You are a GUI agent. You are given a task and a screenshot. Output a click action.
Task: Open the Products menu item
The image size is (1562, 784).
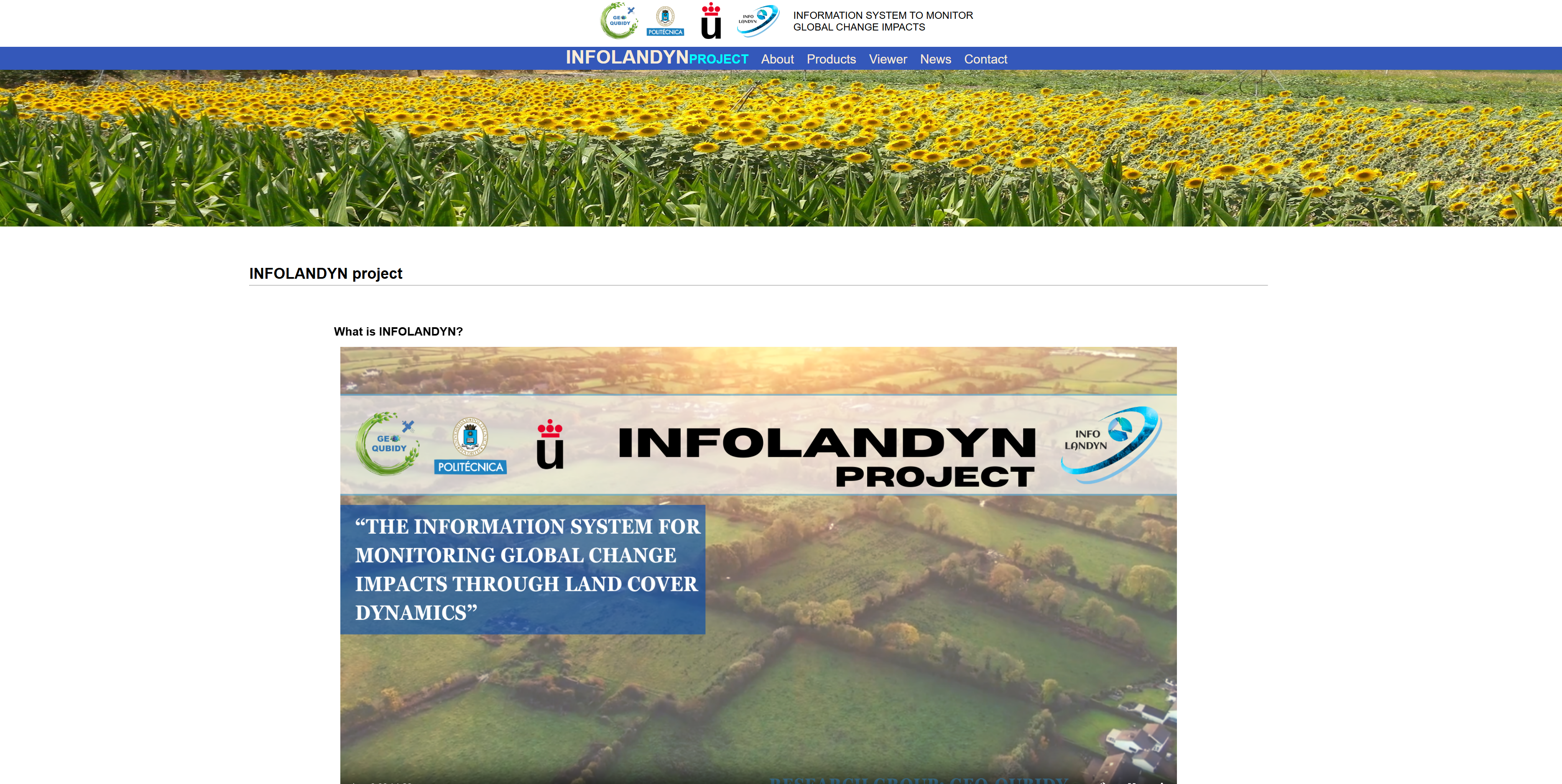click(831, 59)
